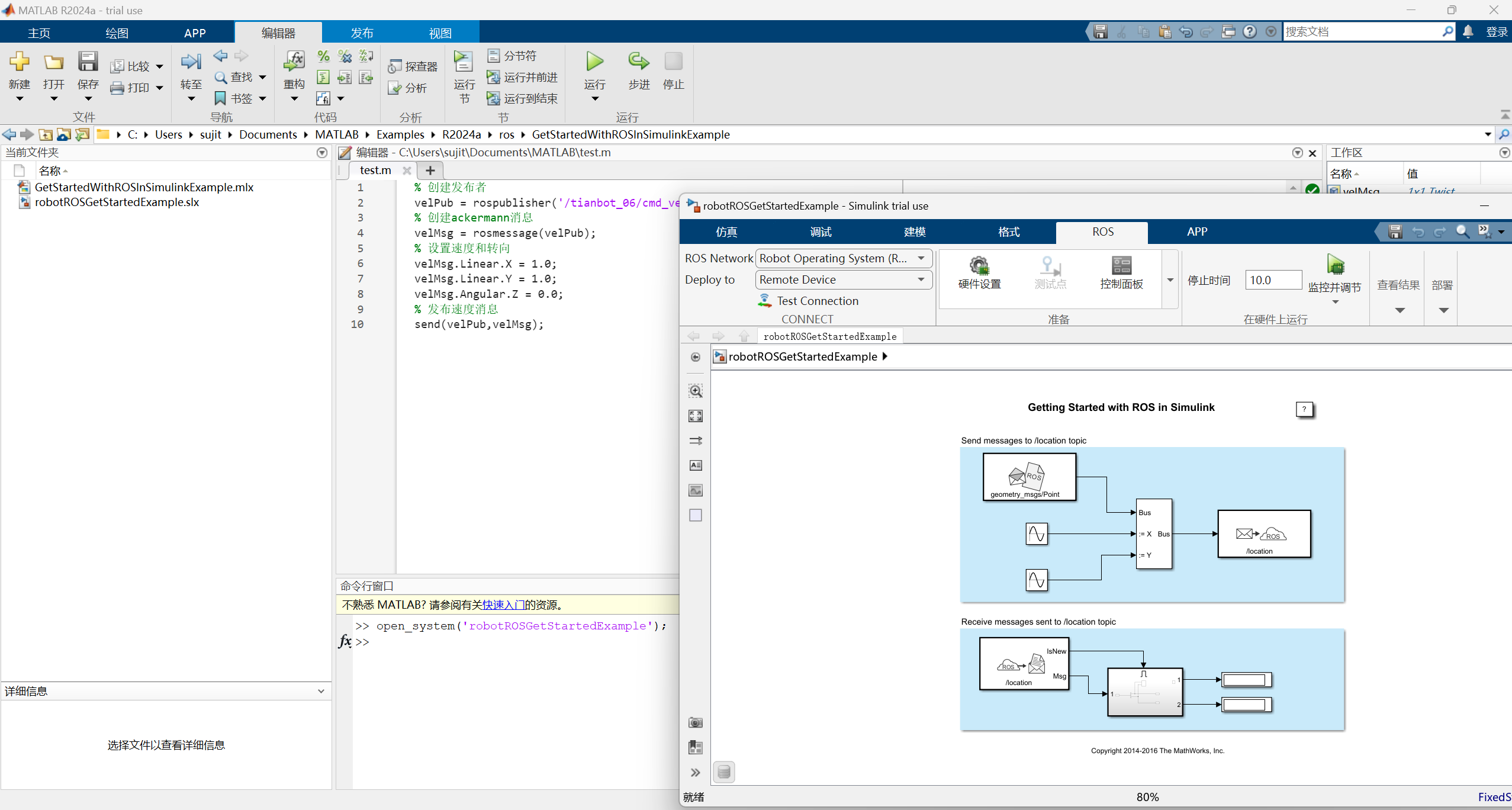Image resolution: width=1512 pixels, height=810 pixels.
Task: Open Current Folder panel actions menu
Action: pos(322,153)
